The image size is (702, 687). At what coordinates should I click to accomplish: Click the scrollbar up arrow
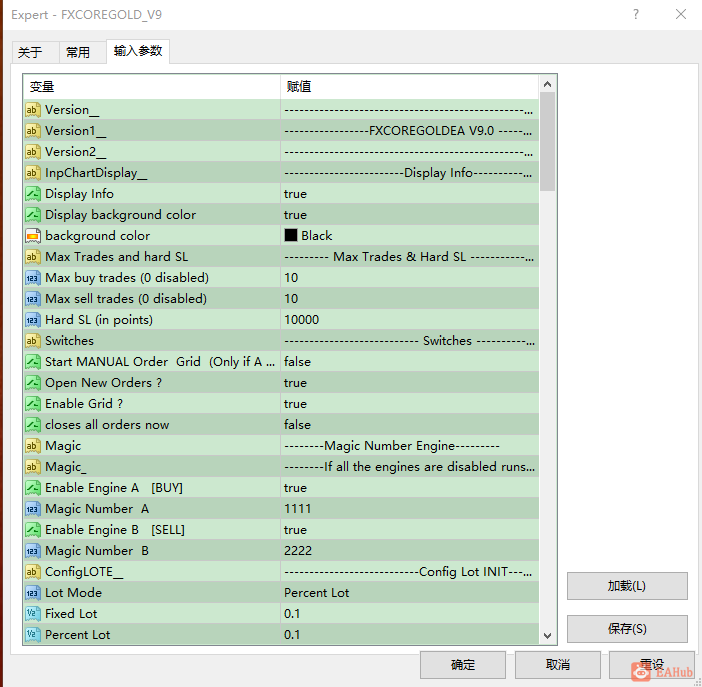click(547, 84)
